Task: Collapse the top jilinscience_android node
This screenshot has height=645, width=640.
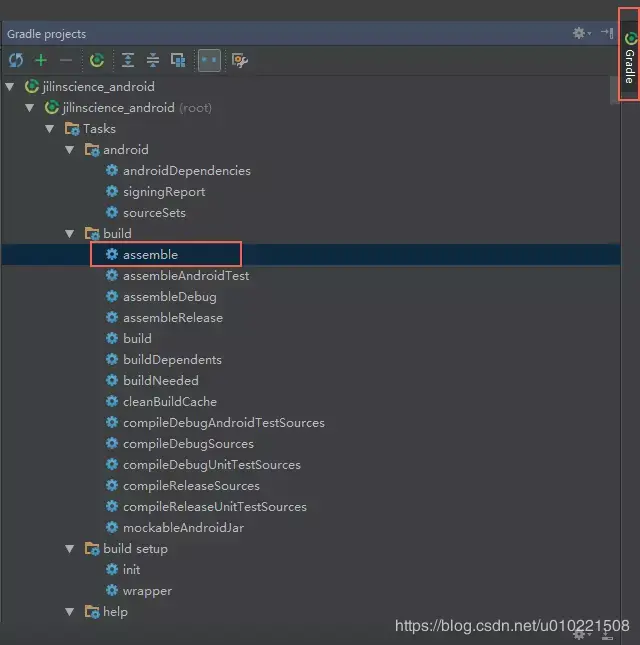Action: tap(10, 86)
